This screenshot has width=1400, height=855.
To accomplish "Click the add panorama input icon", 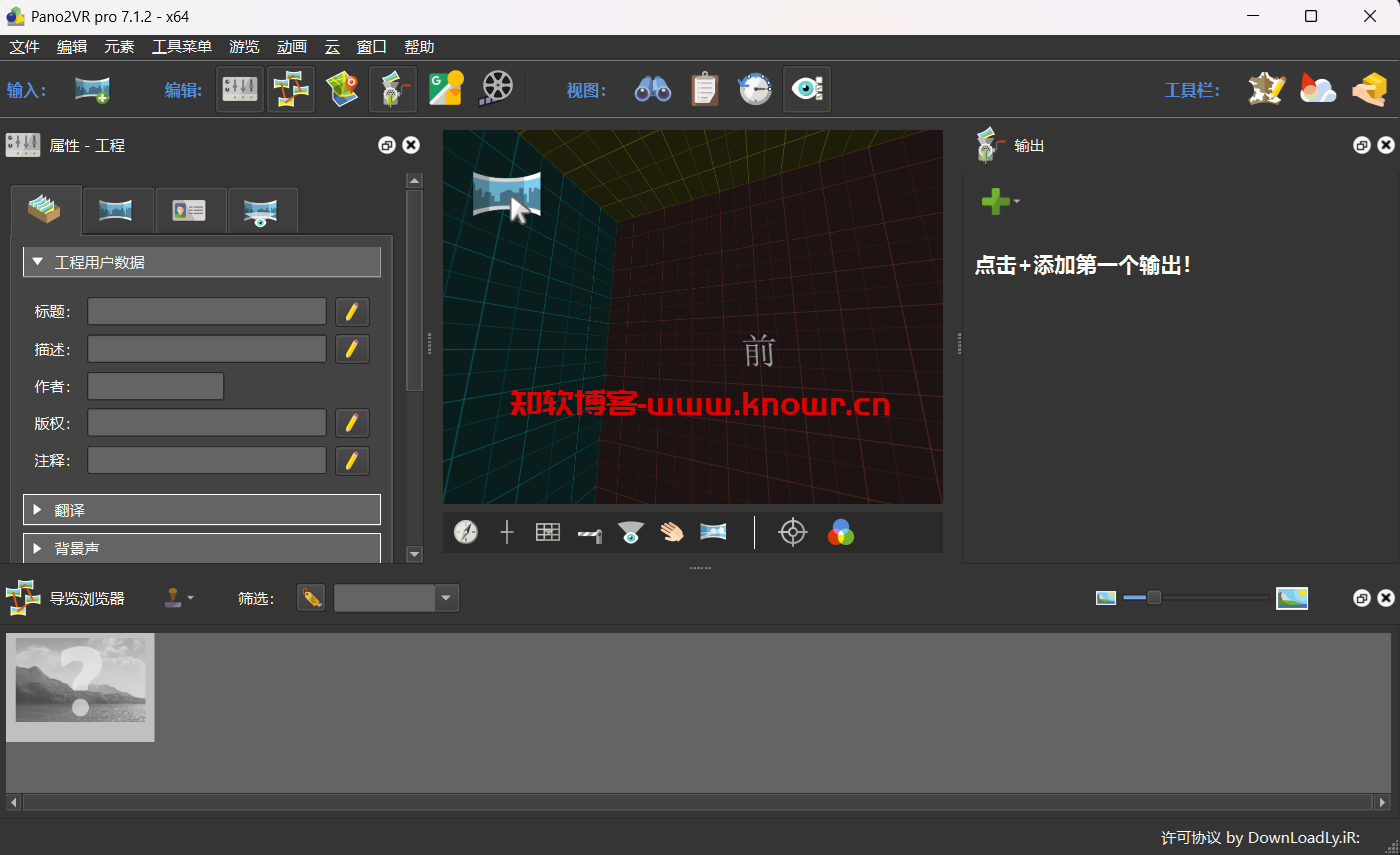I will [92, 90].
